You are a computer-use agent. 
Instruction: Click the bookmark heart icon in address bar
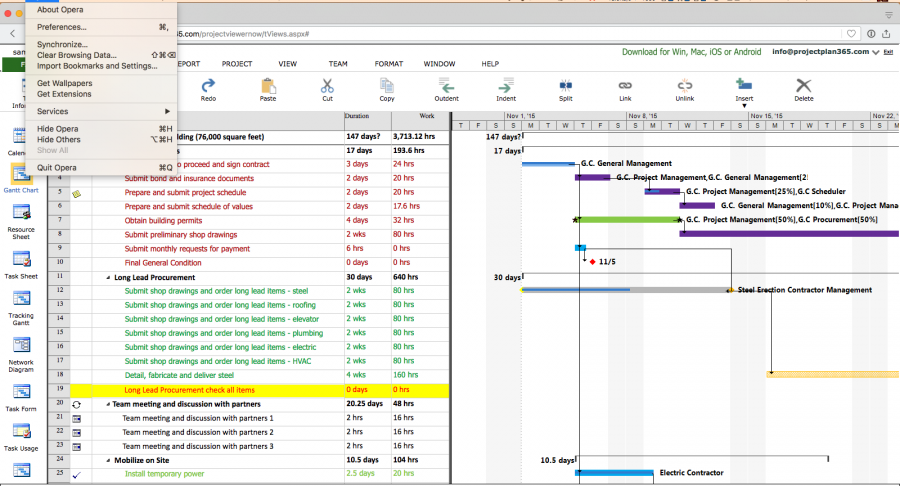851,34
